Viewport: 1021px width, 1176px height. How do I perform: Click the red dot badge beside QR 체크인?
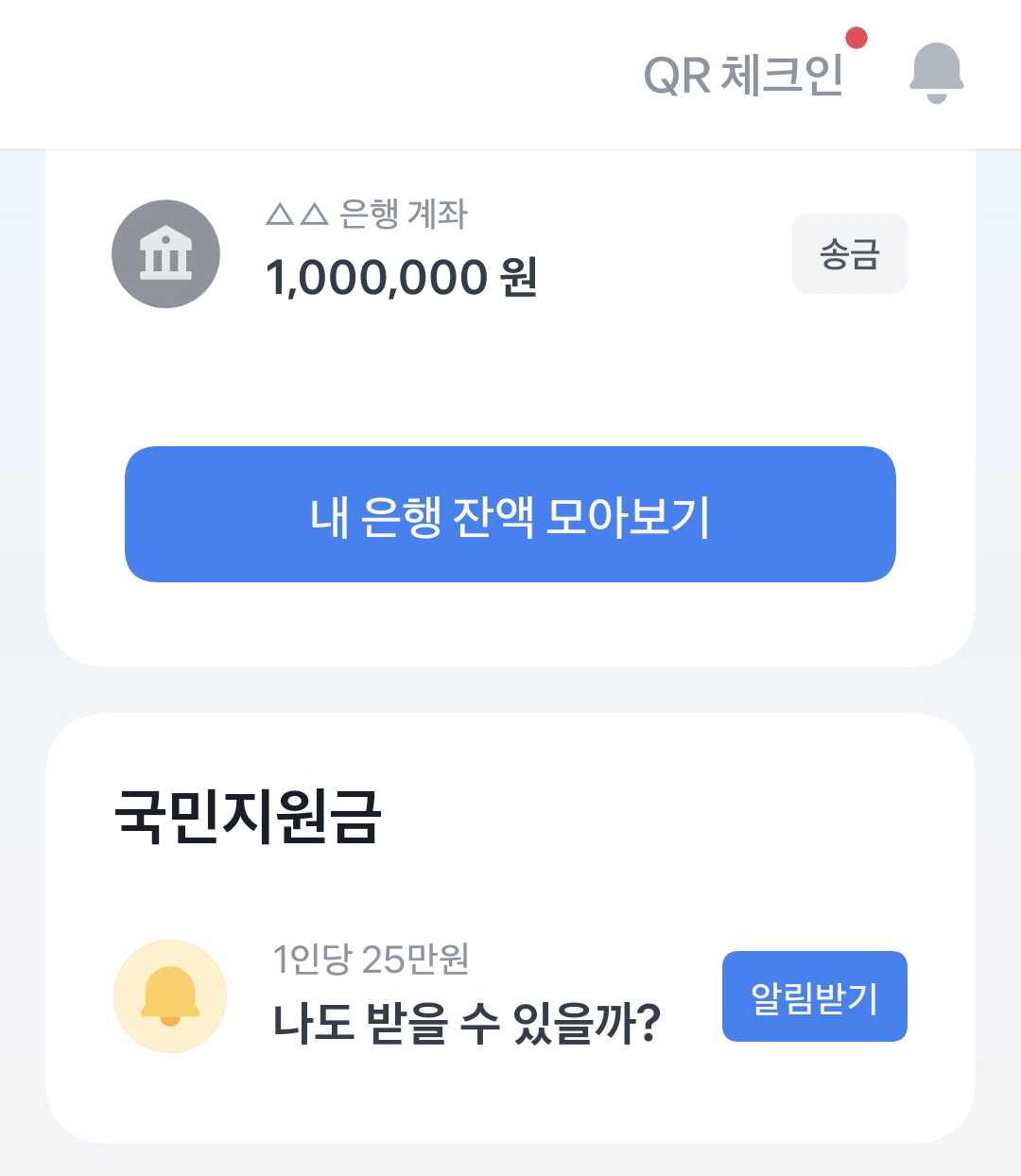(857, 38)
